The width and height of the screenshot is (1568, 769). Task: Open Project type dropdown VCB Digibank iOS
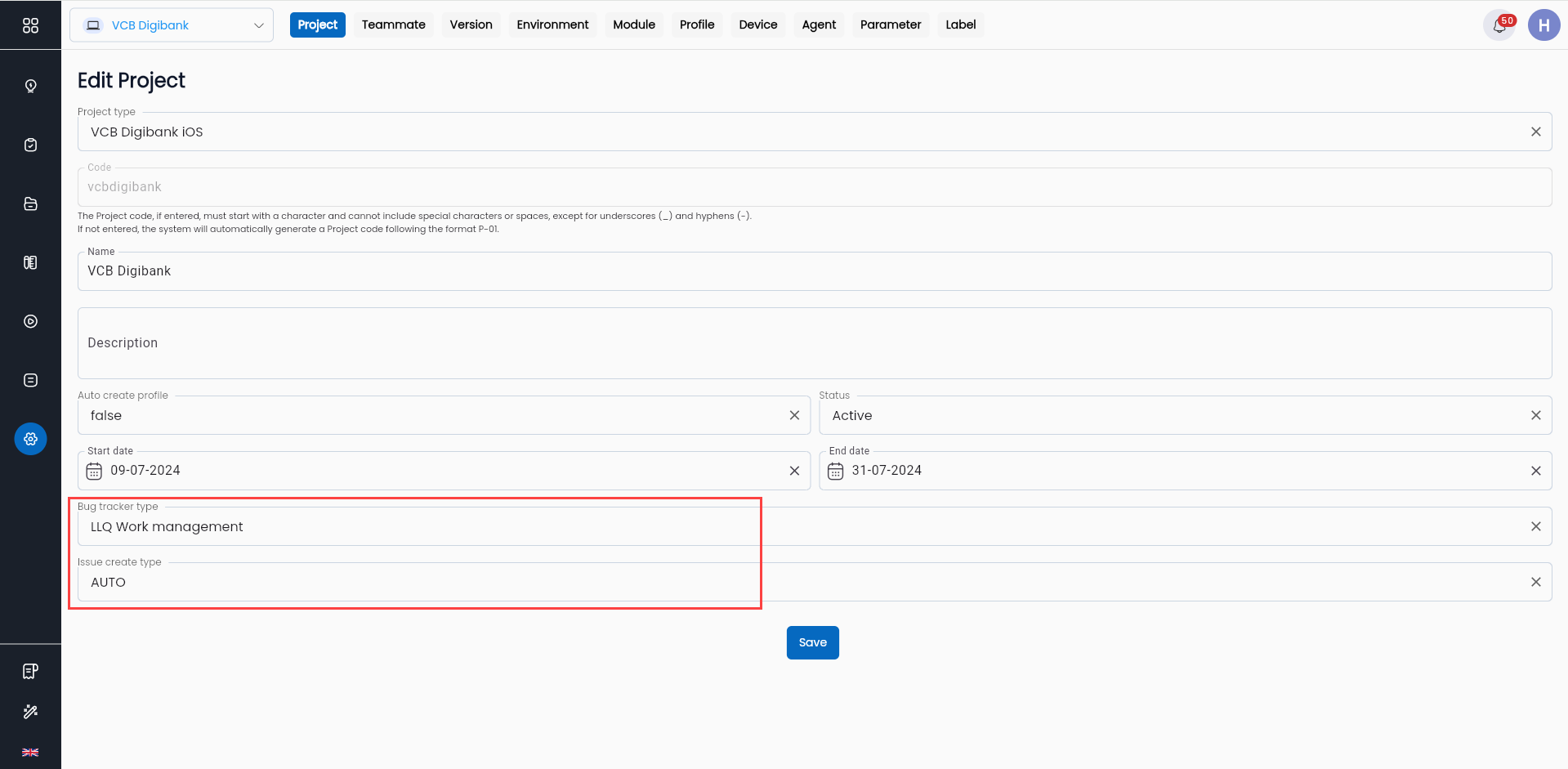pyautogui.click(x=815, y=132)
